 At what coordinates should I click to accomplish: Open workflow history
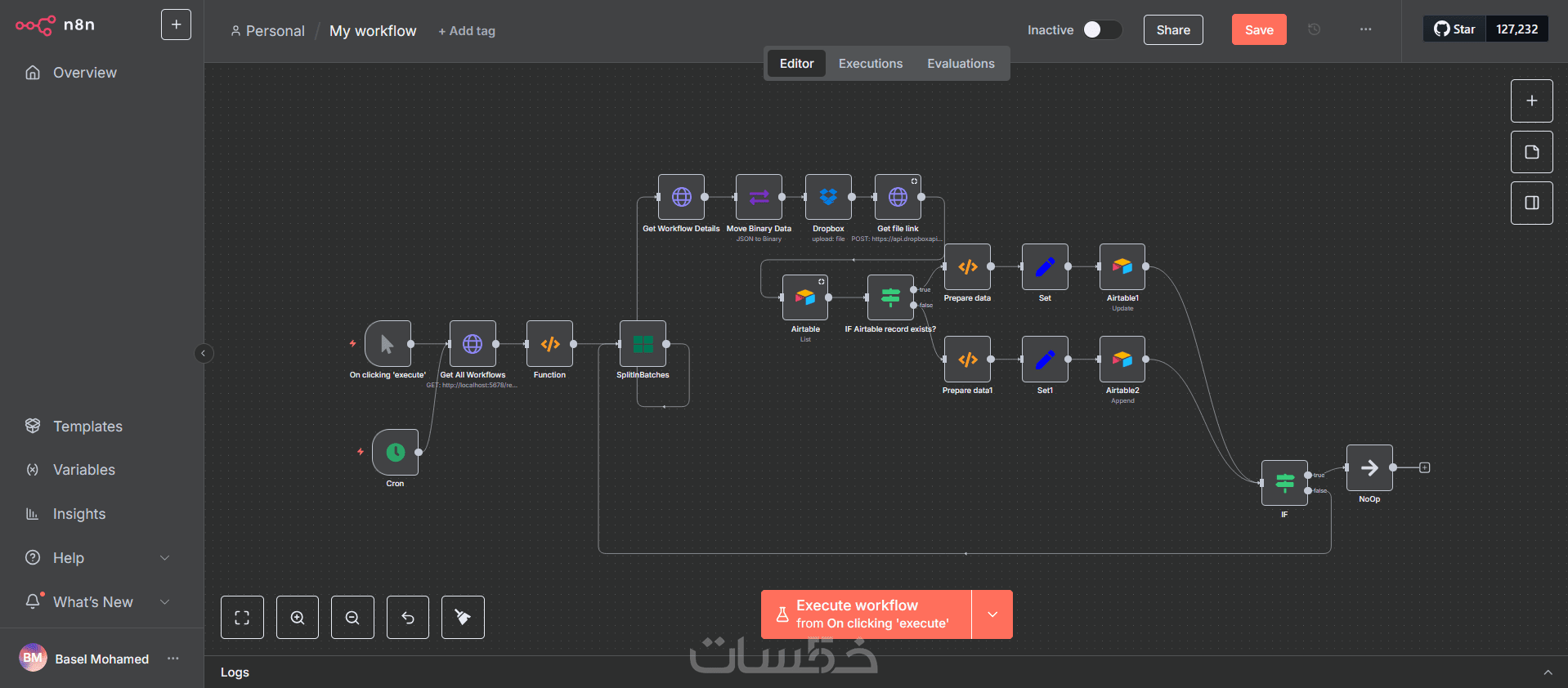pos(1315,29)
